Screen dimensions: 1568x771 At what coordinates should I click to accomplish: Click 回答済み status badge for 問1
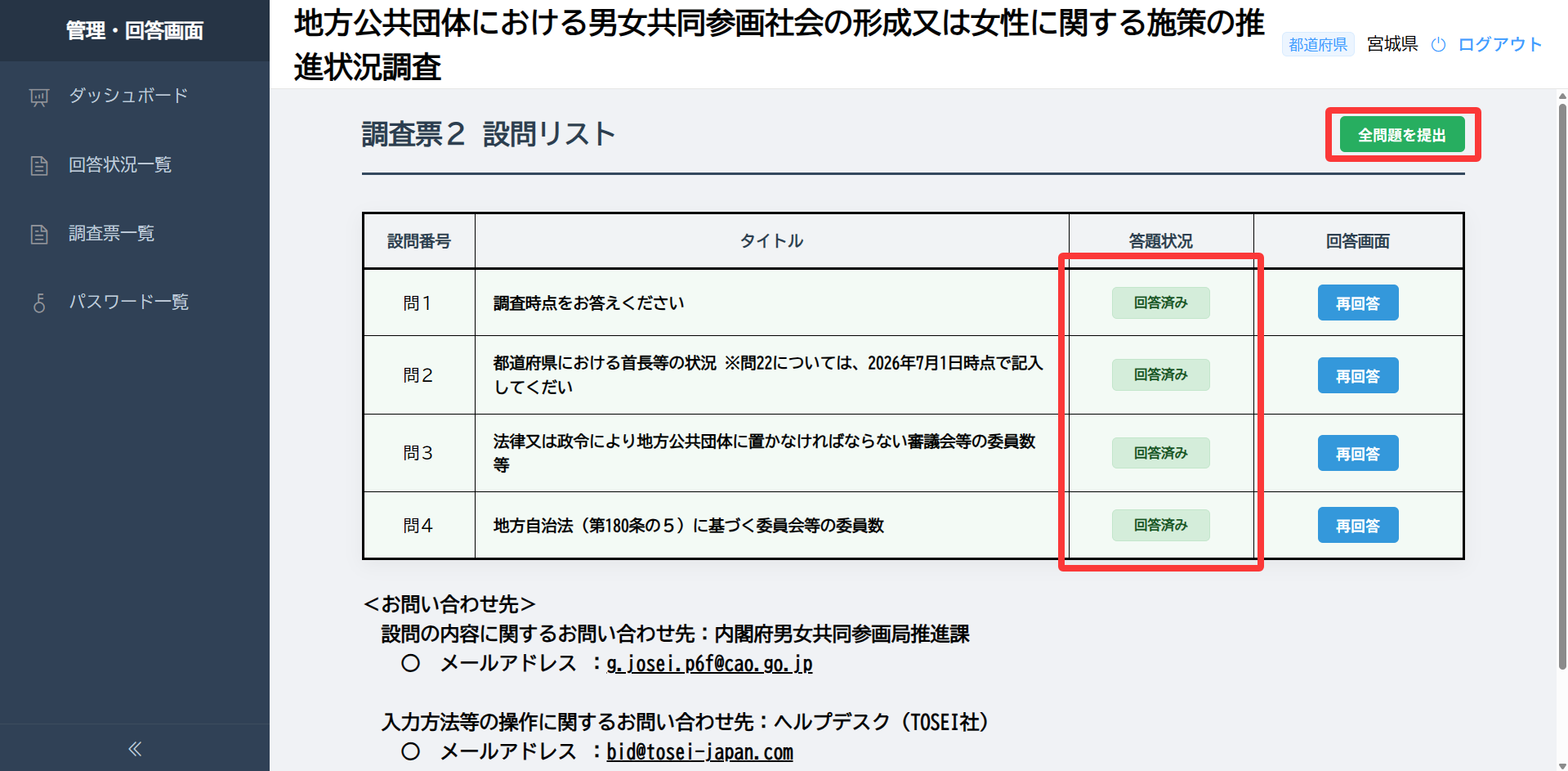pyautogui.click(x=1160, y=303)
